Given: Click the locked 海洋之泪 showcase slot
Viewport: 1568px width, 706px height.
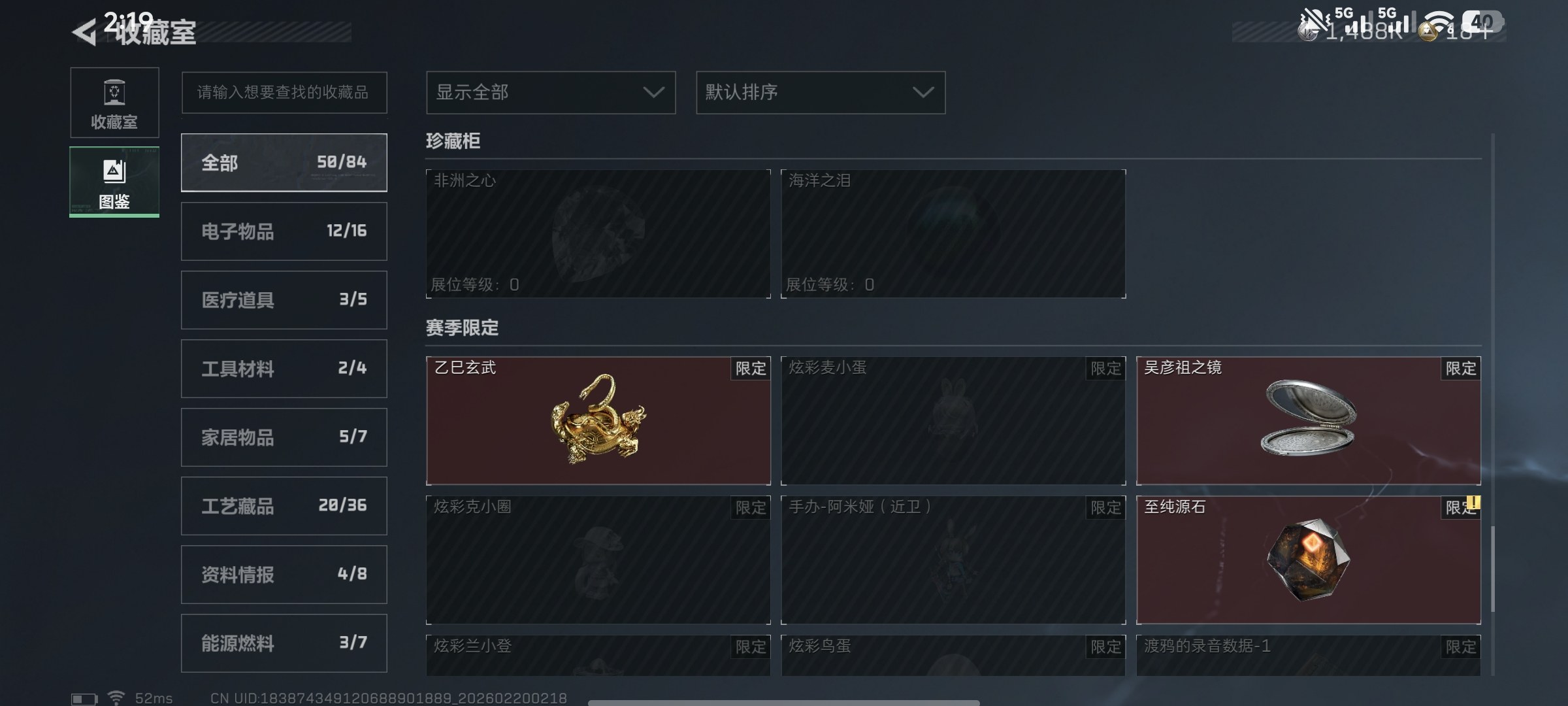Looking at the screenshot, I should coord(953,233).
